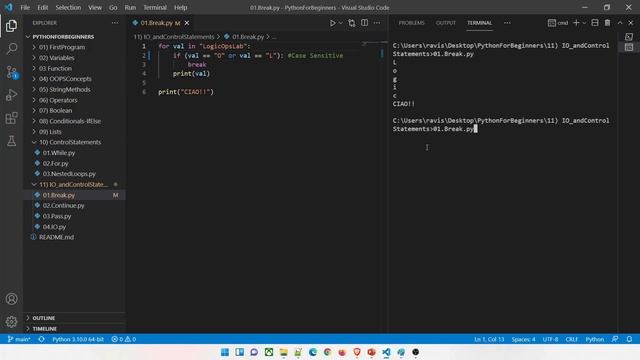Collapse the 11) IO_andControlStatements folder

[74, 184]
